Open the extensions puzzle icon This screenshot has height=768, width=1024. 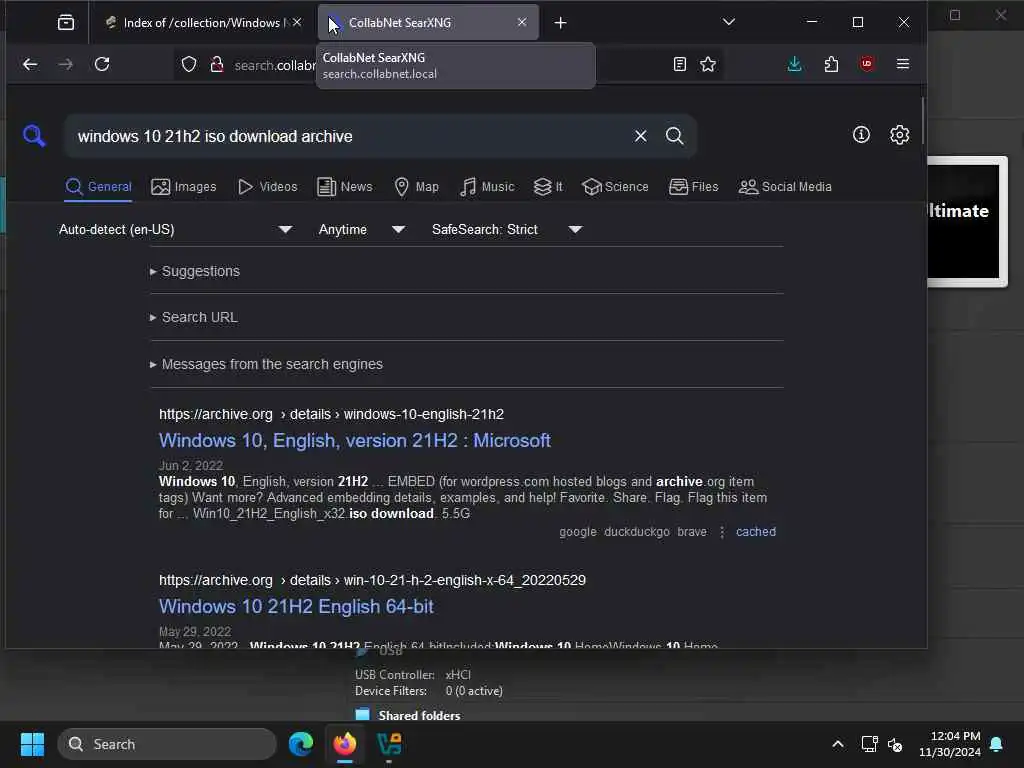pos(831,64)
